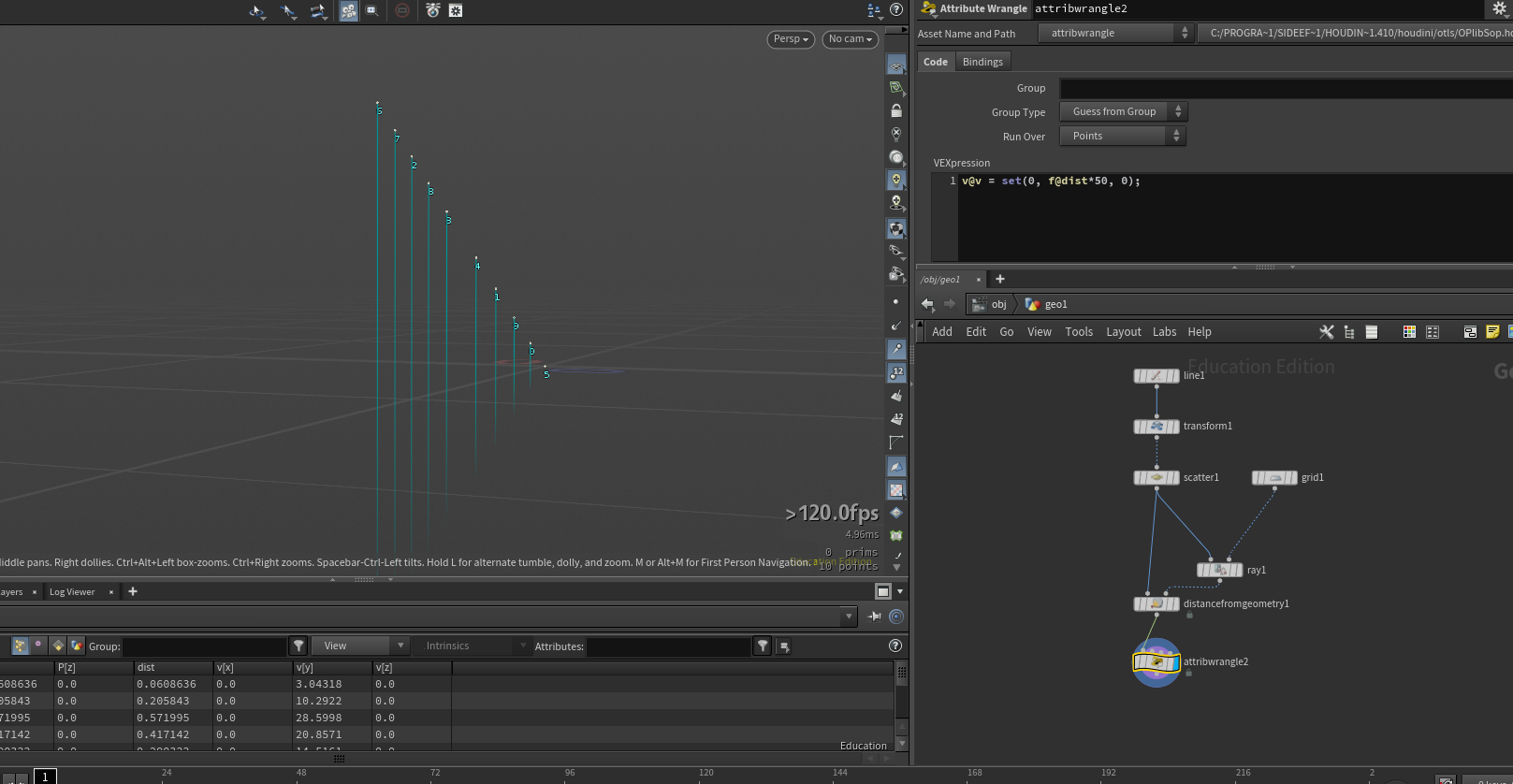Open the Layout menu
Screen dimensions: 1513x784
point(1124,332)
